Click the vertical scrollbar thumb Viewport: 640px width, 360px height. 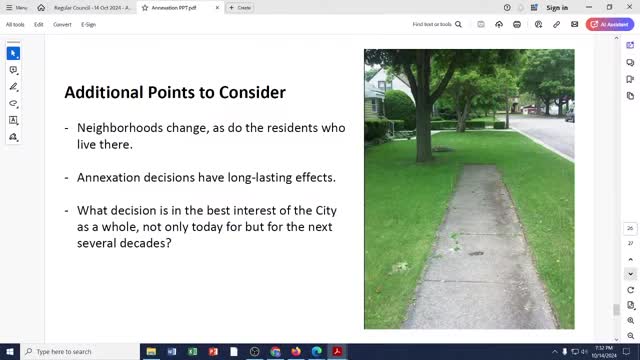tap(616, 309)
